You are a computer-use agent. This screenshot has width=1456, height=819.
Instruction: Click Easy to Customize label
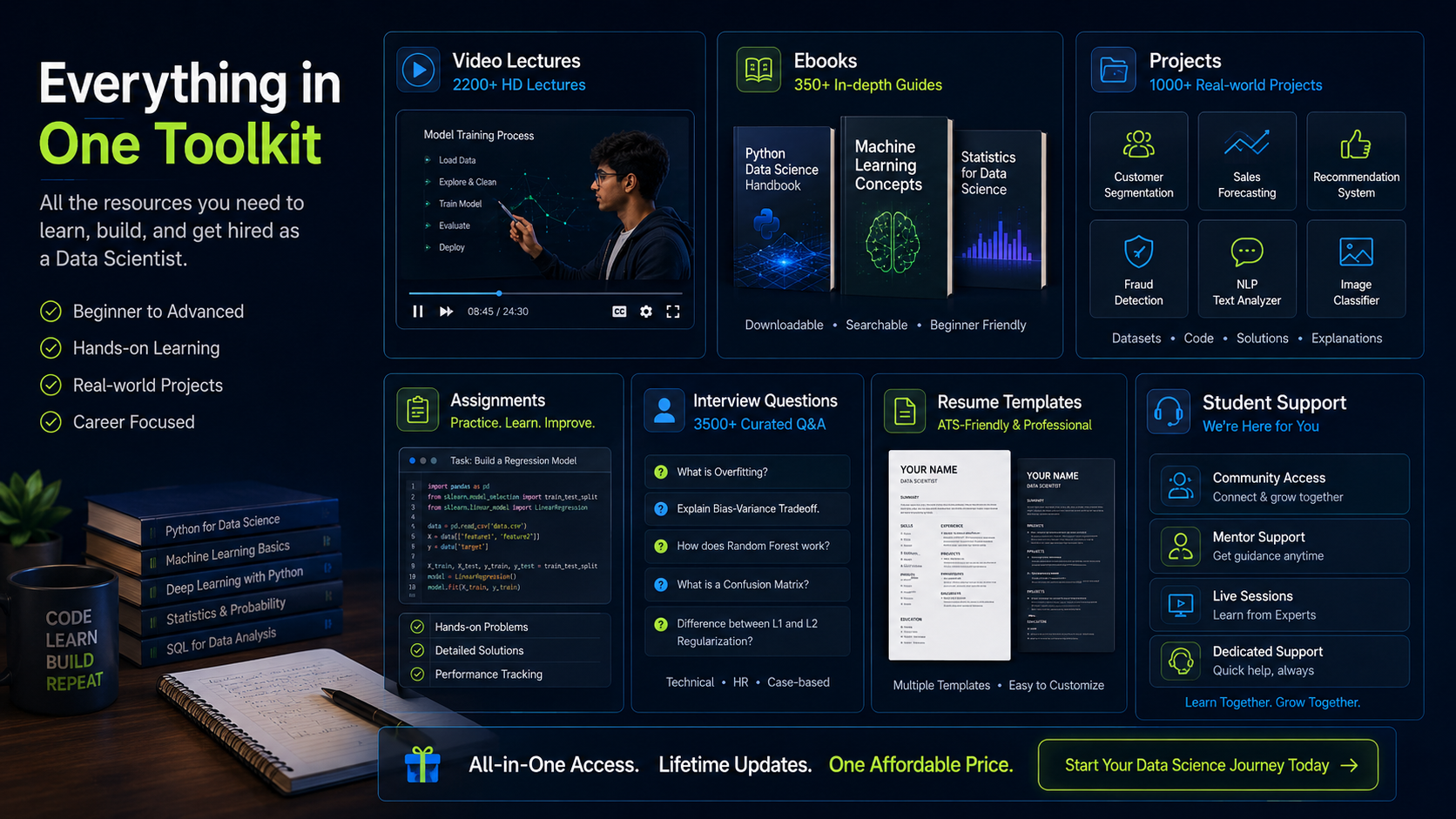point(1056,686)
